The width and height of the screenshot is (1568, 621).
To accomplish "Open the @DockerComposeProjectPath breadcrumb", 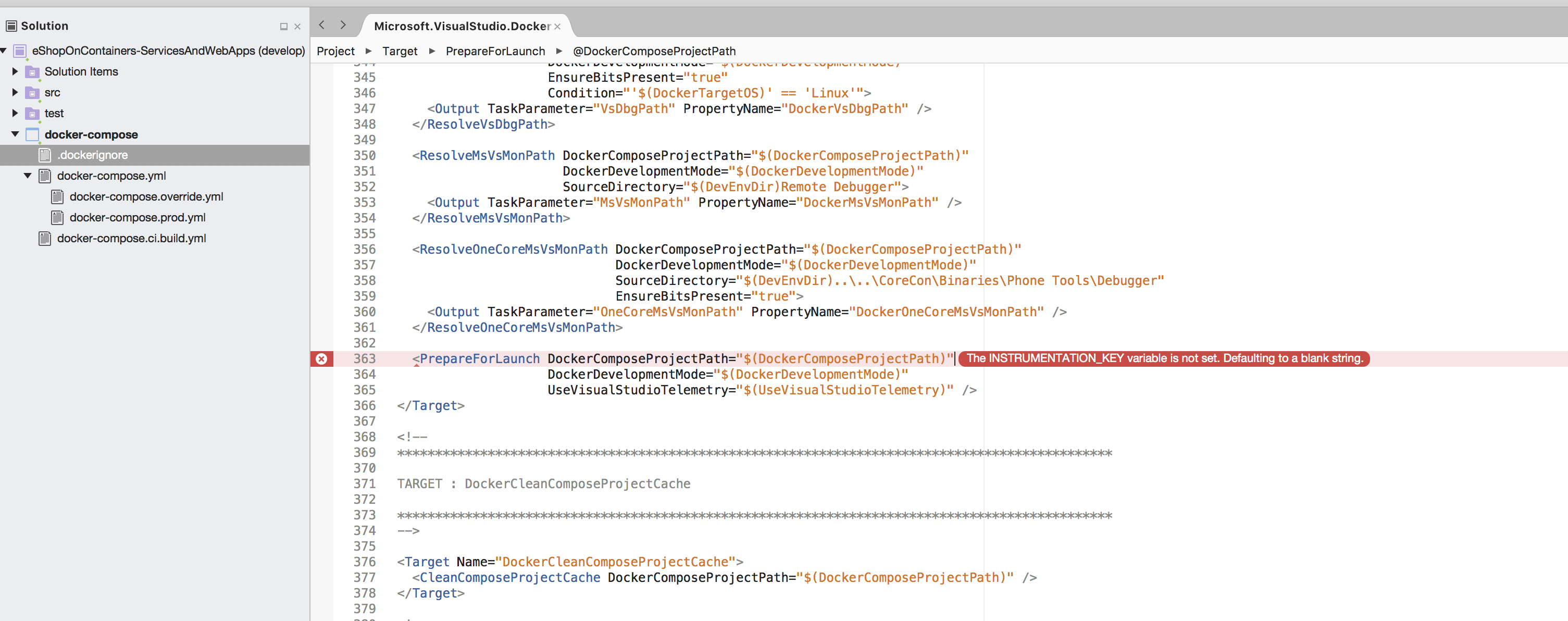I will tap(654, 51).
